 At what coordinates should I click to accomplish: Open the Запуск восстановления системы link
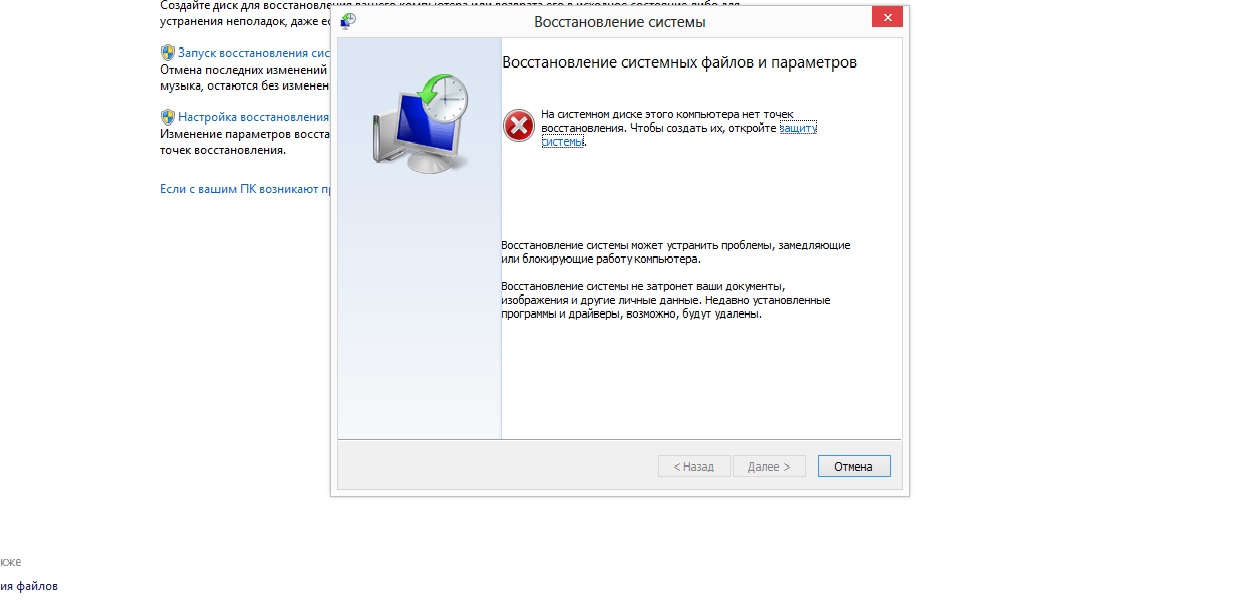pyautogui.click(x=254, y=53)
